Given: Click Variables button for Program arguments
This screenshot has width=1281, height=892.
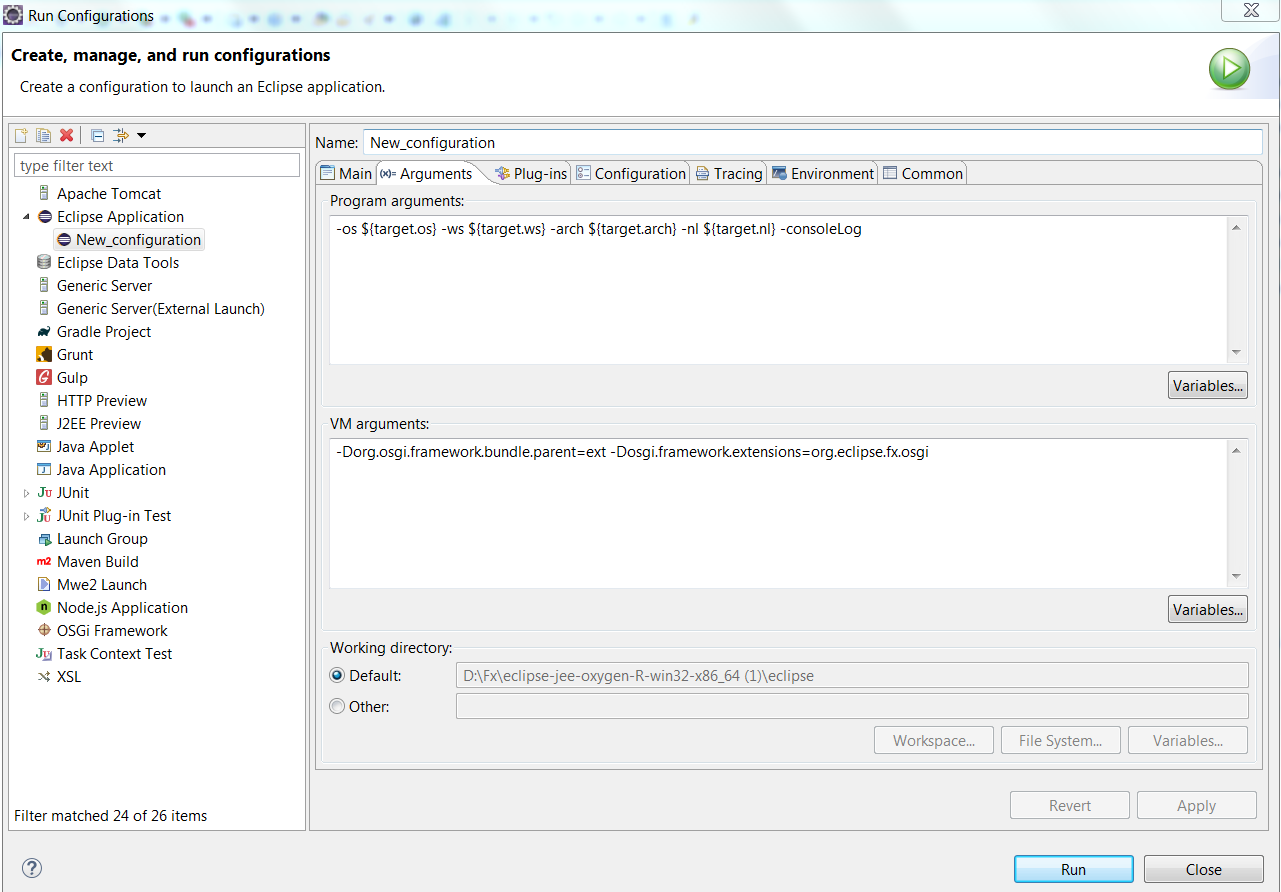Looking at the screenshot, I should [x=1208, y=386].
